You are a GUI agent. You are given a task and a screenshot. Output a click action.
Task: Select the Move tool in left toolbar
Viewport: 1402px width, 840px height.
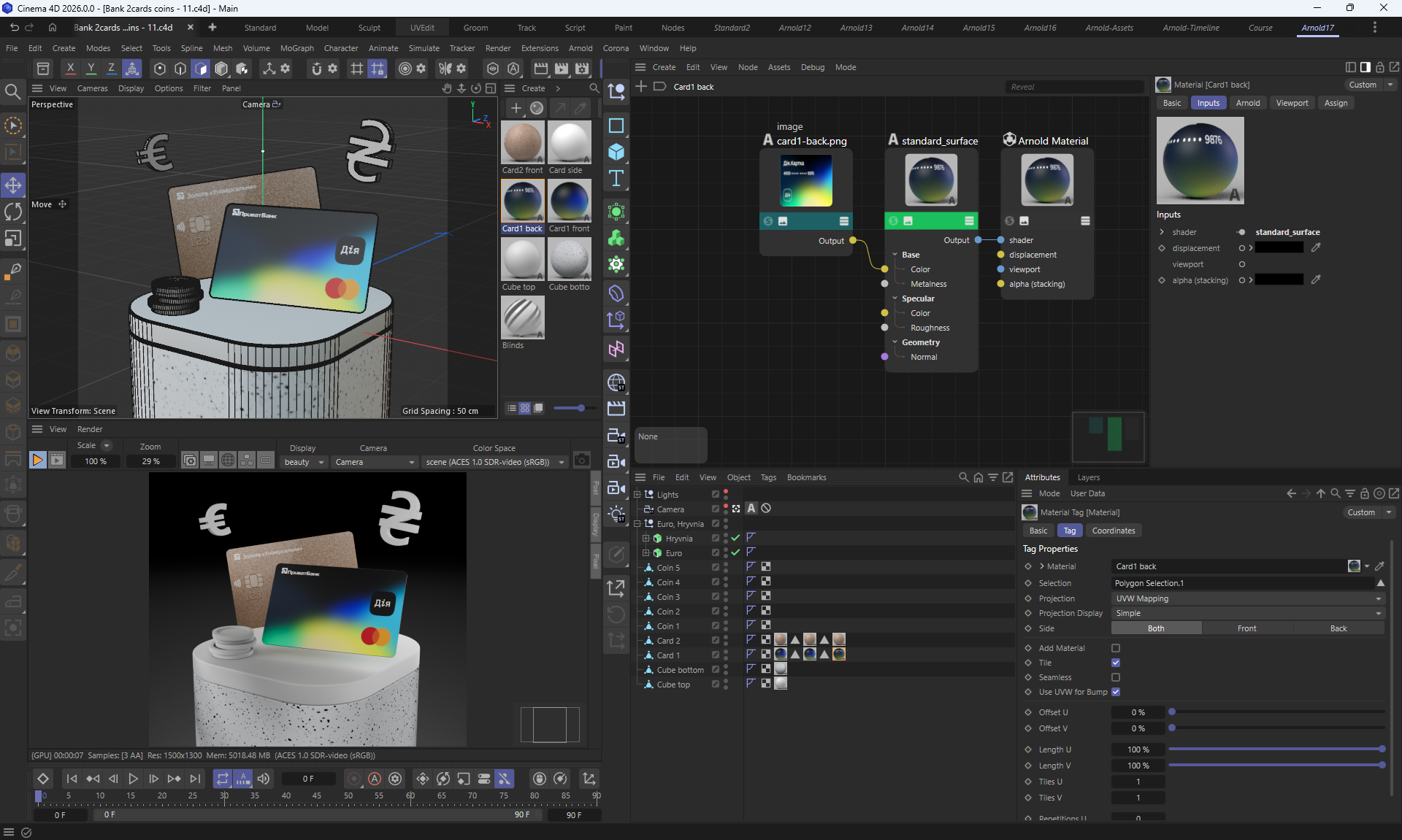tap(13, 185)
